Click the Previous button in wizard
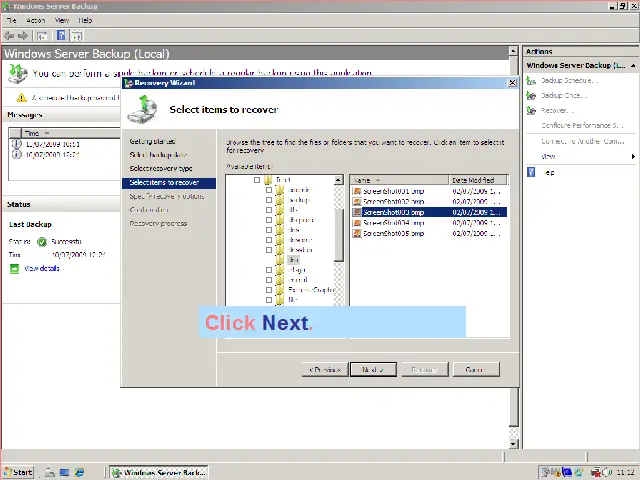Image resolution: width=640 pixels, height=480 pixels. point(325,370)
